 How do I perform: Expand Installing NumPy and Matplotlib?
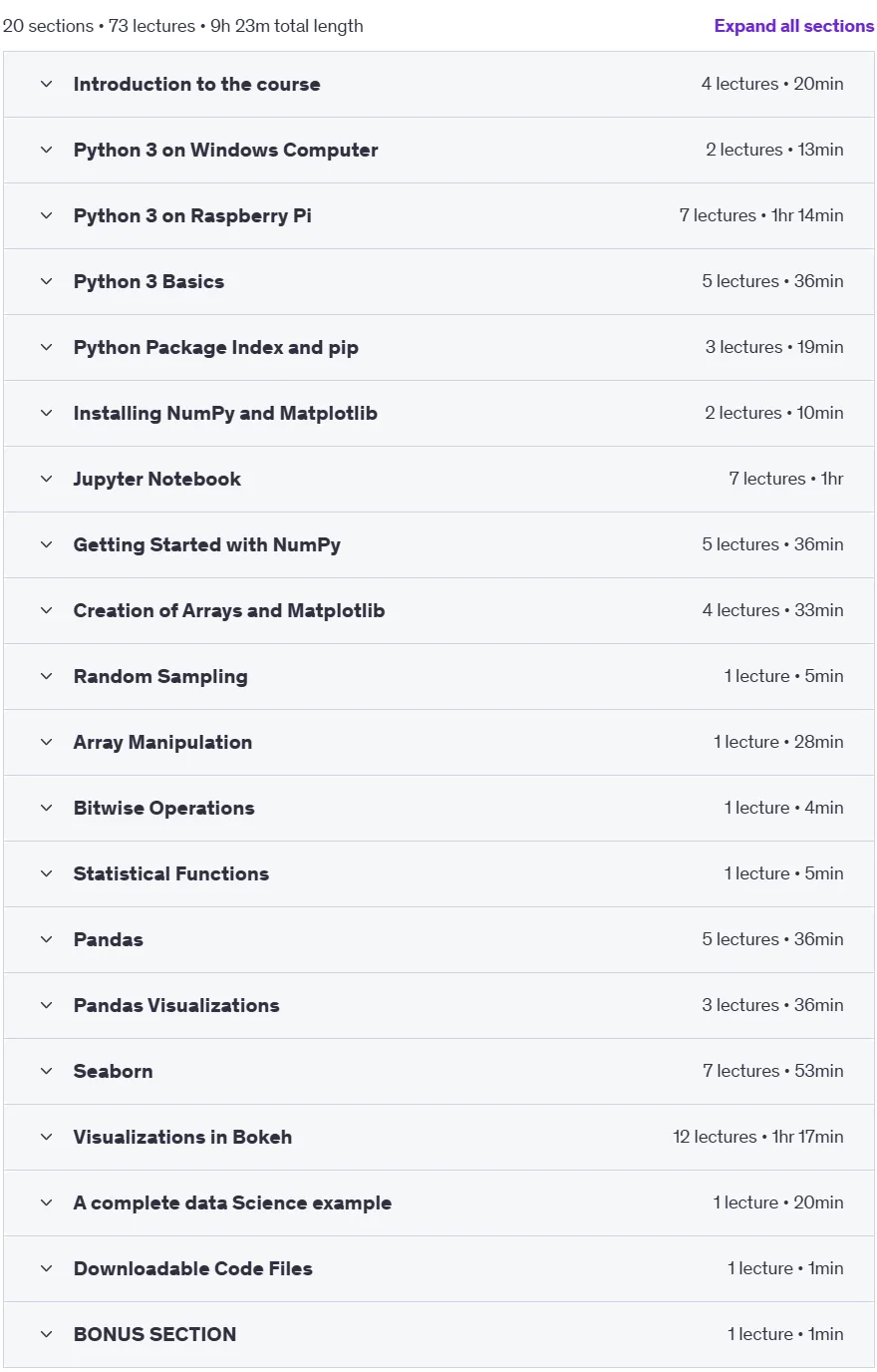click(x=438, y=414)
